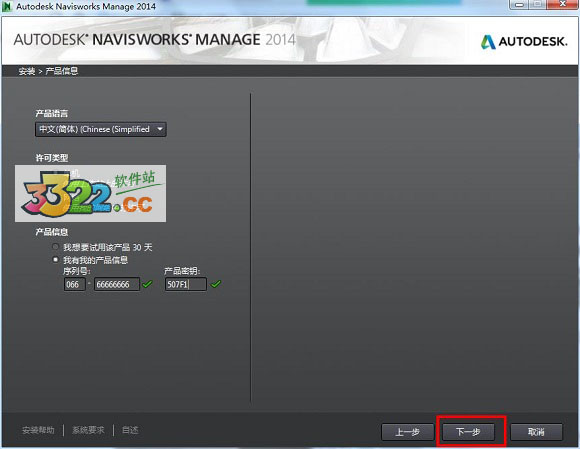Viewport: 580px width, 449px height.
Task: Click the Navisworks icon in the title bar
Action: 7,6
